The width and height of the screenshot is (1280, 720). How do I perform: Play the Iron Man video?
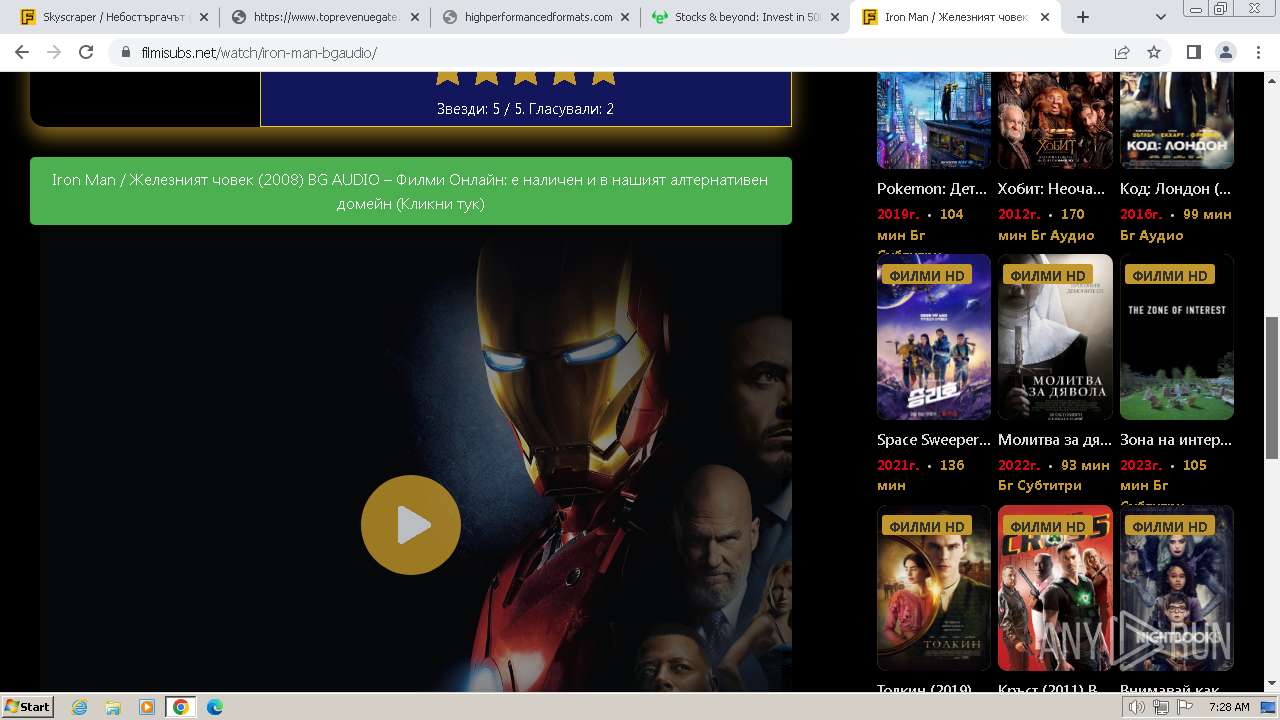click(410, 525)
